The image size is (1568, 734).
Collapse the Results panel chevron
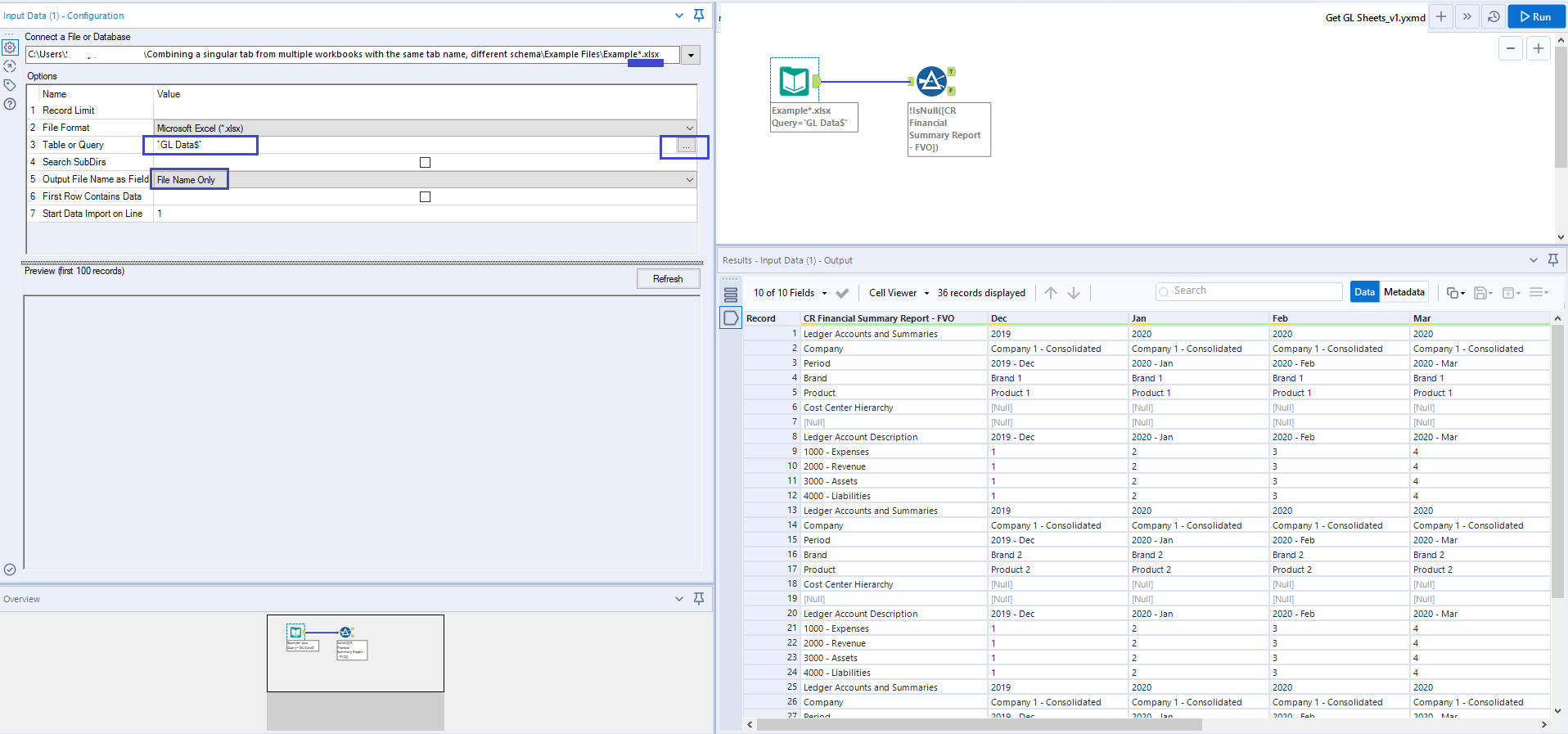point(1534,260)
